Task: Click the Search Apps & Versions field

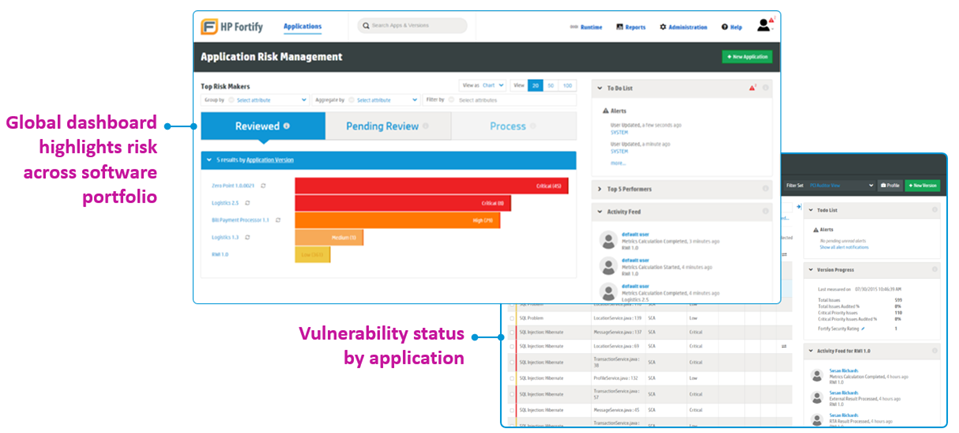Action: 412,26
